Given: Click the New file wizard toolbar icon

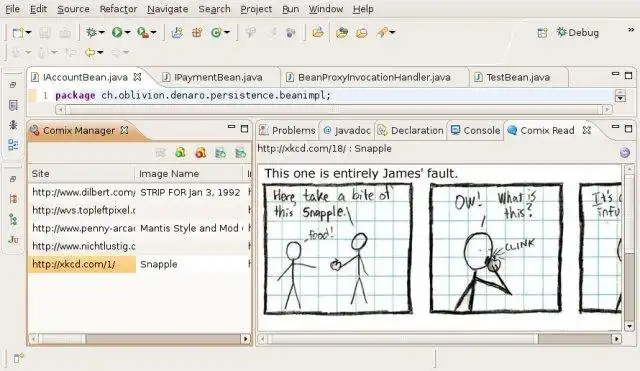Looking at the screenshot, I should pyautogui.click(x=18, y=33).
